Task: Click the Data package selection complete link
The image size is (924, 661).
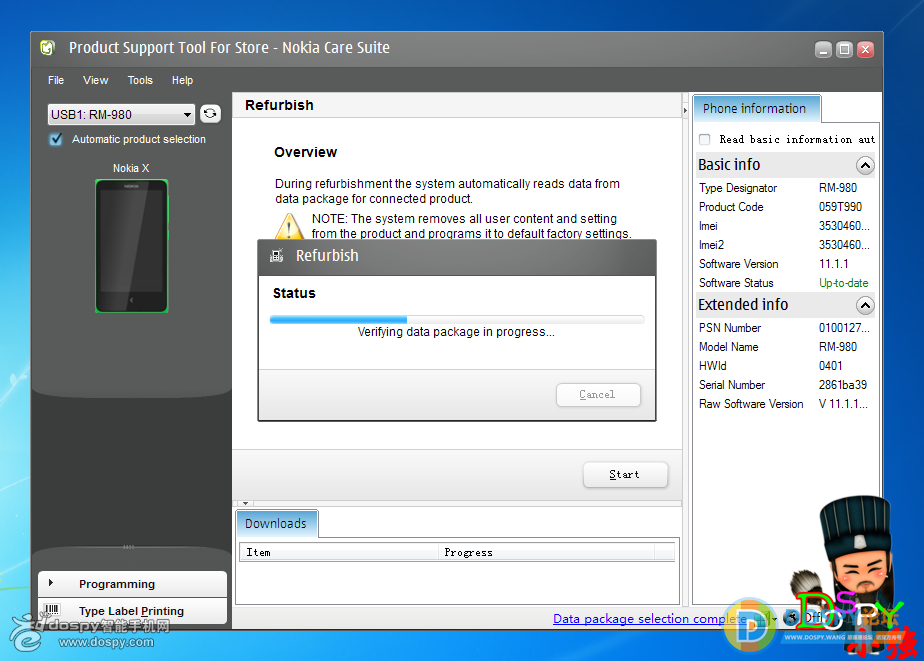Action: [x=648, y=619]
